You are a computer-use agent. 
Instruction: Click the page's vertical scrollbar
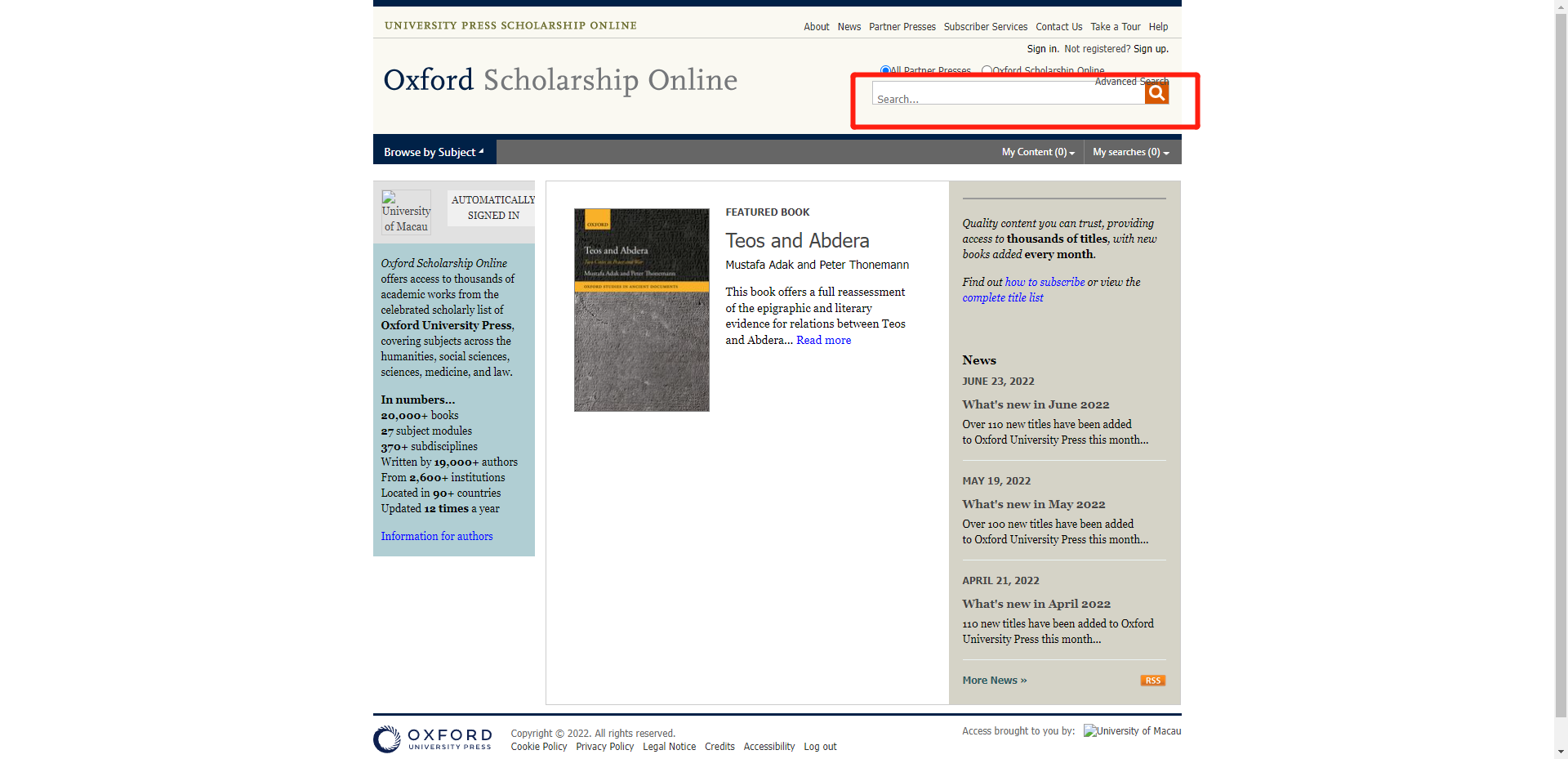(x=1561, y=368)
